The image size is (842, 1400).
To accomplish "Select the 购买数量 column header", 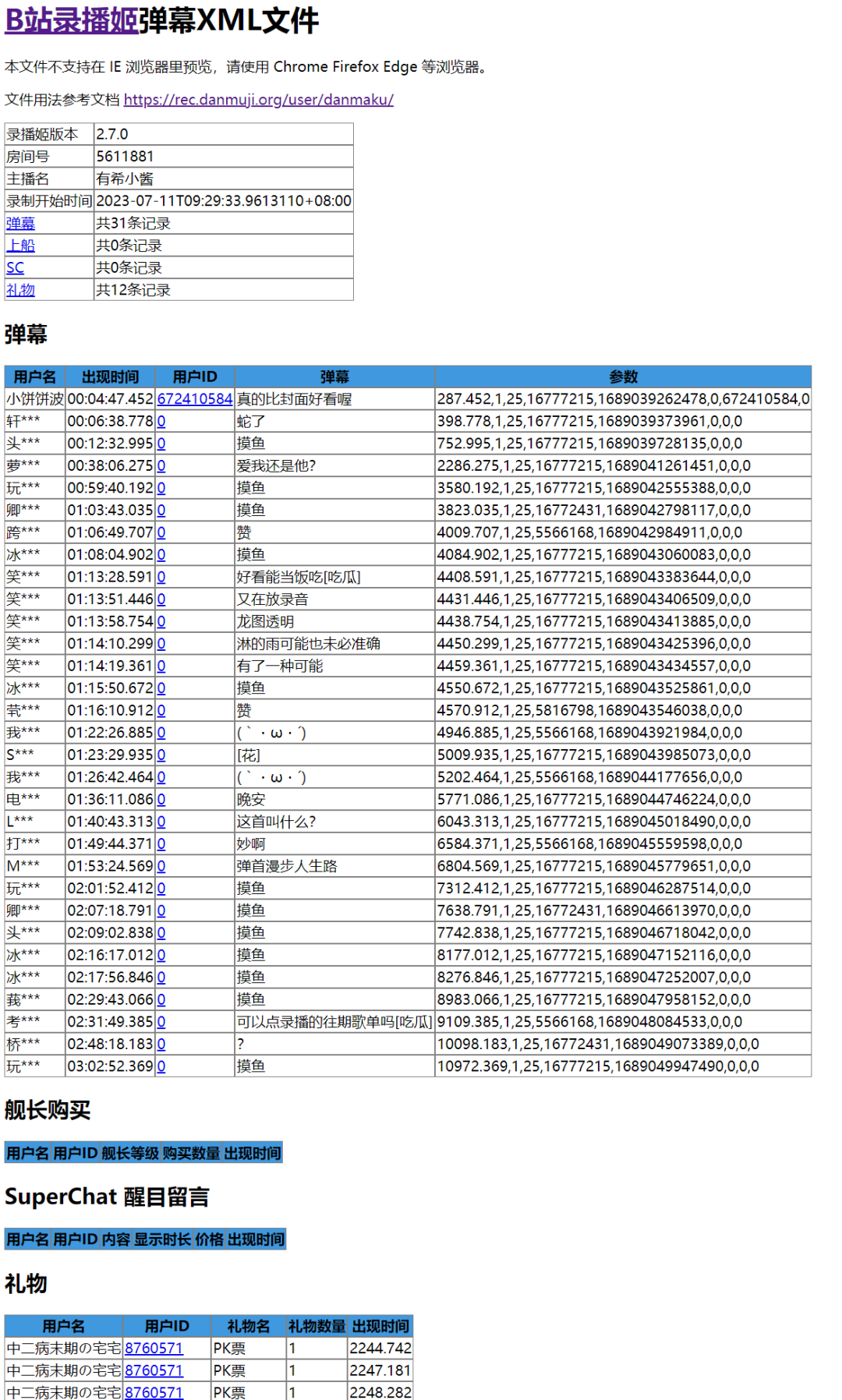I will point(191,1153).
